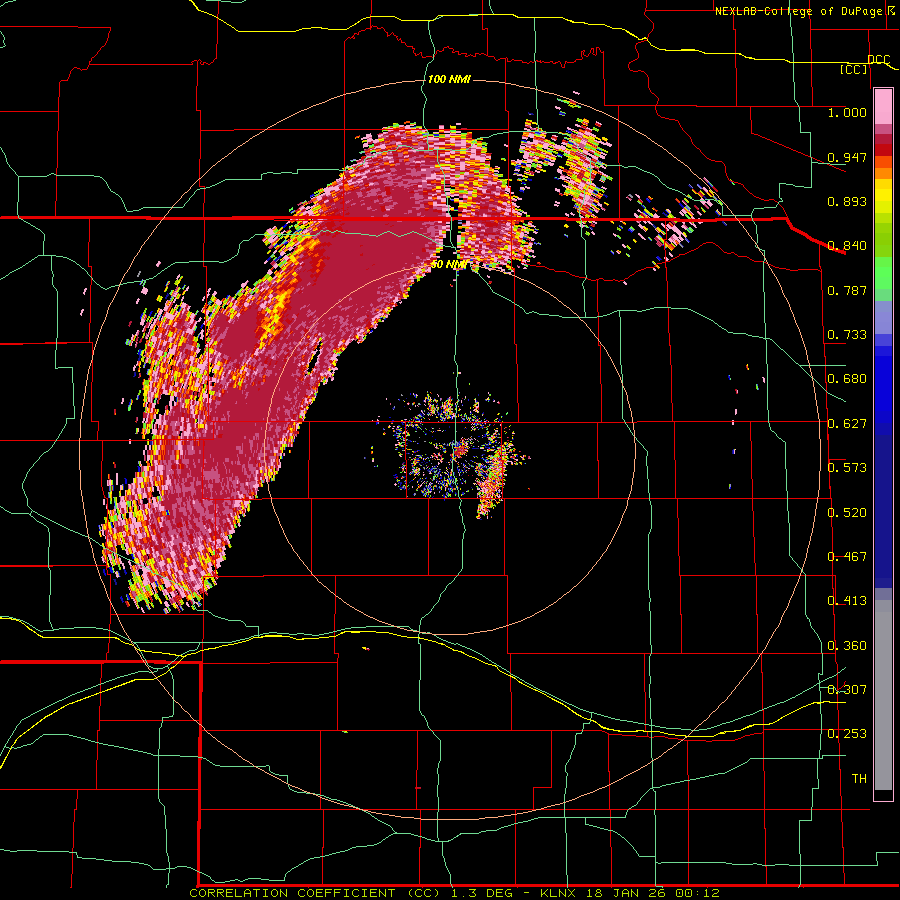Click the 0.413 scale value
The width and height of the screenshot is (900, 900).
847,601
